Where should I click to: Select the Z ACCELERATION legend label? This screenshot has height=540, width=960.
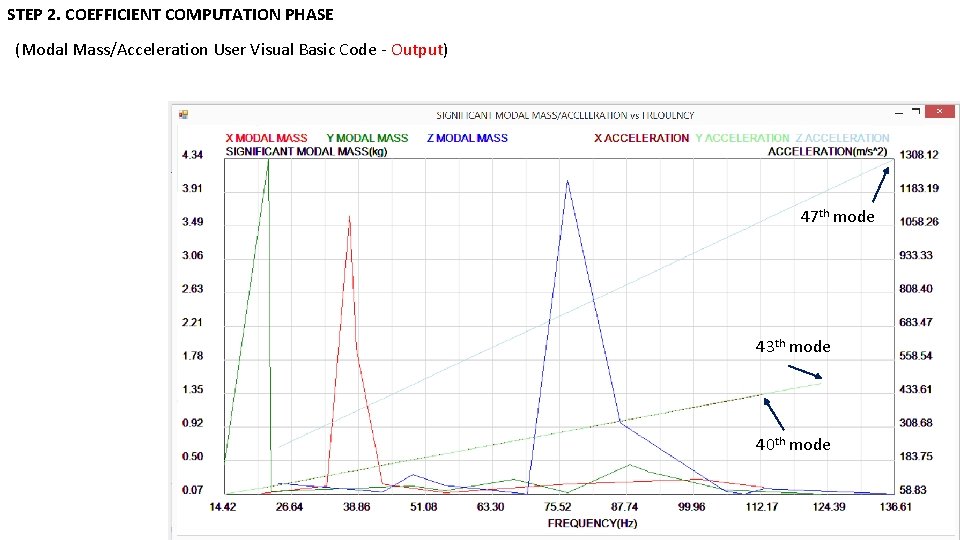click(x=842, y=138)
